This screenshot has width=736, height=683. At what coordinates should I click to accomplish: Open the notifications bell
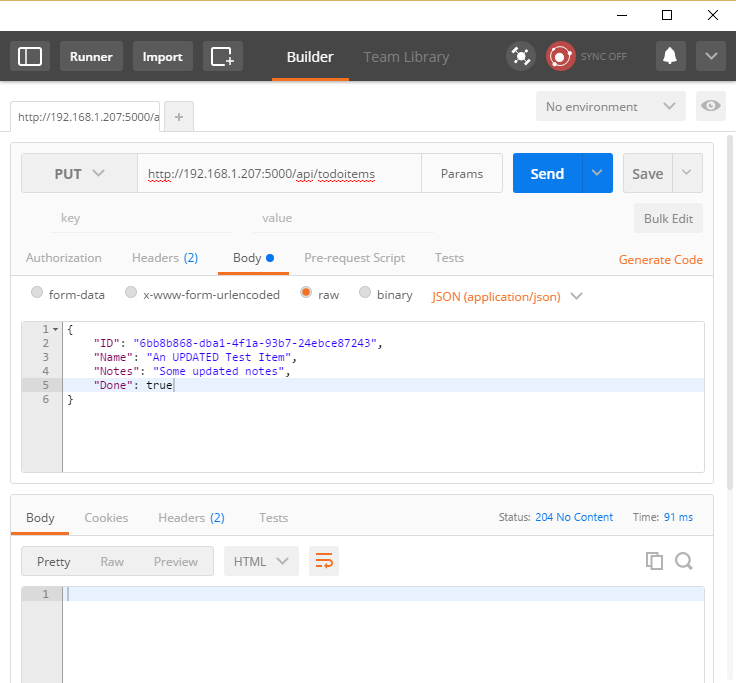point(670,56)
